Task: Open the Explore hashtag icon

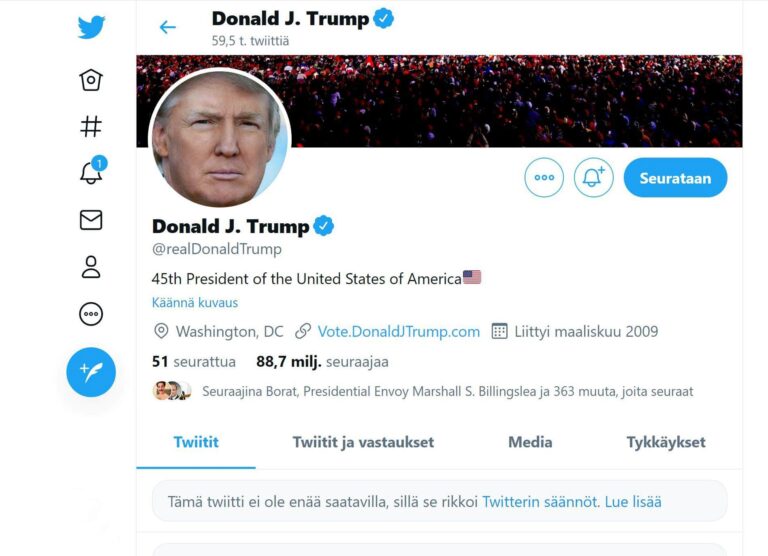Action: coord(91,126)
